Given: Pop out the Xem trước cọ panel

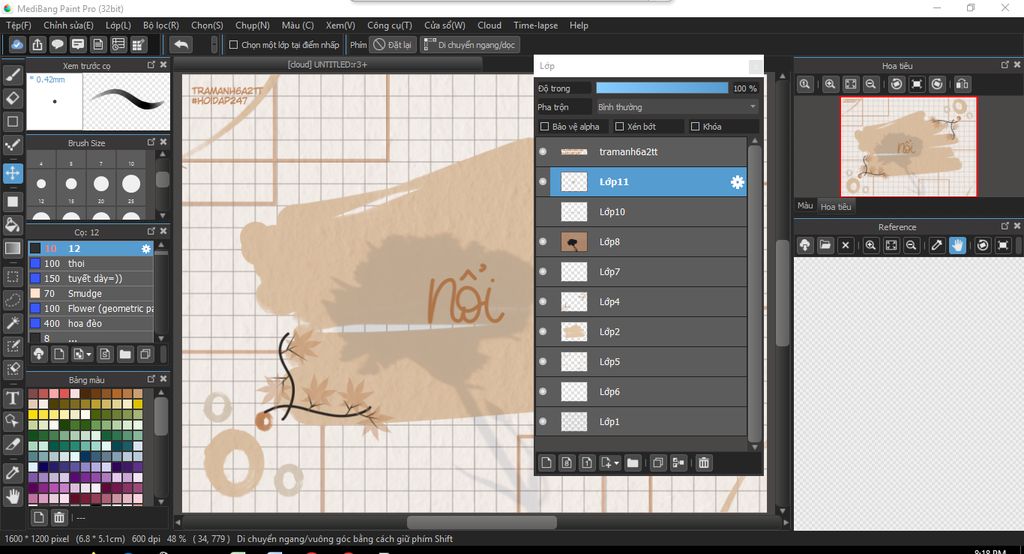Looking at the screenshot, I should point(151,65).
